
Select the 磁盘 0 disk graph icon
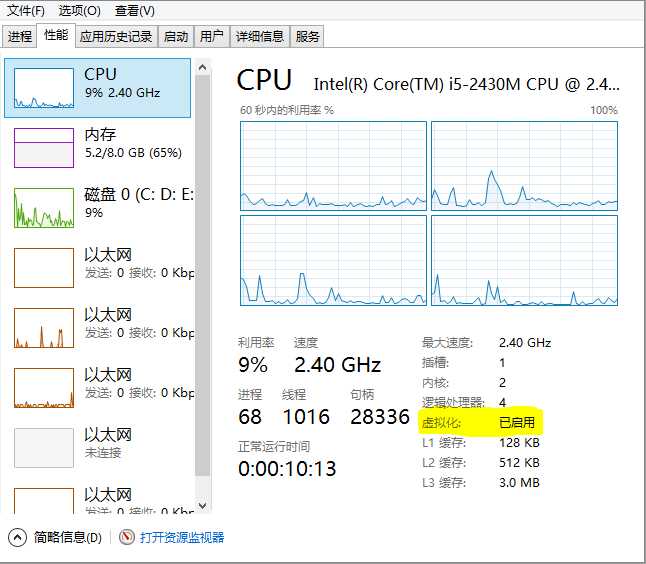pos(44,208)
